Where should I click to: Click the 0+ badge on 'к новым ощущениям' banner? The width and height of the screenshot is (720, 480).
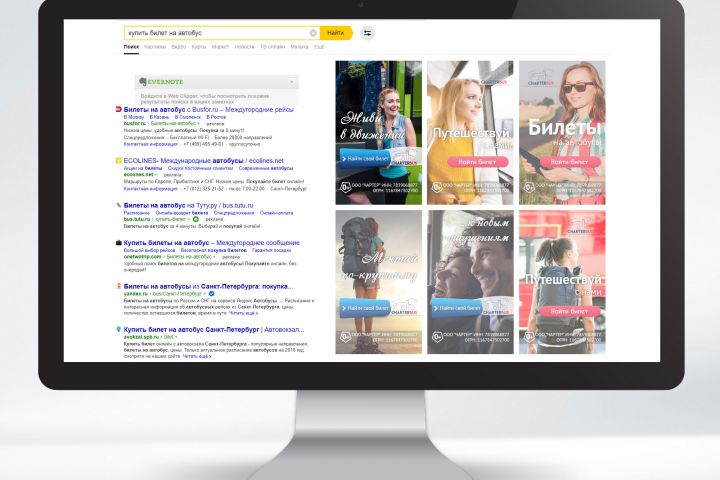tap(437, 337)
